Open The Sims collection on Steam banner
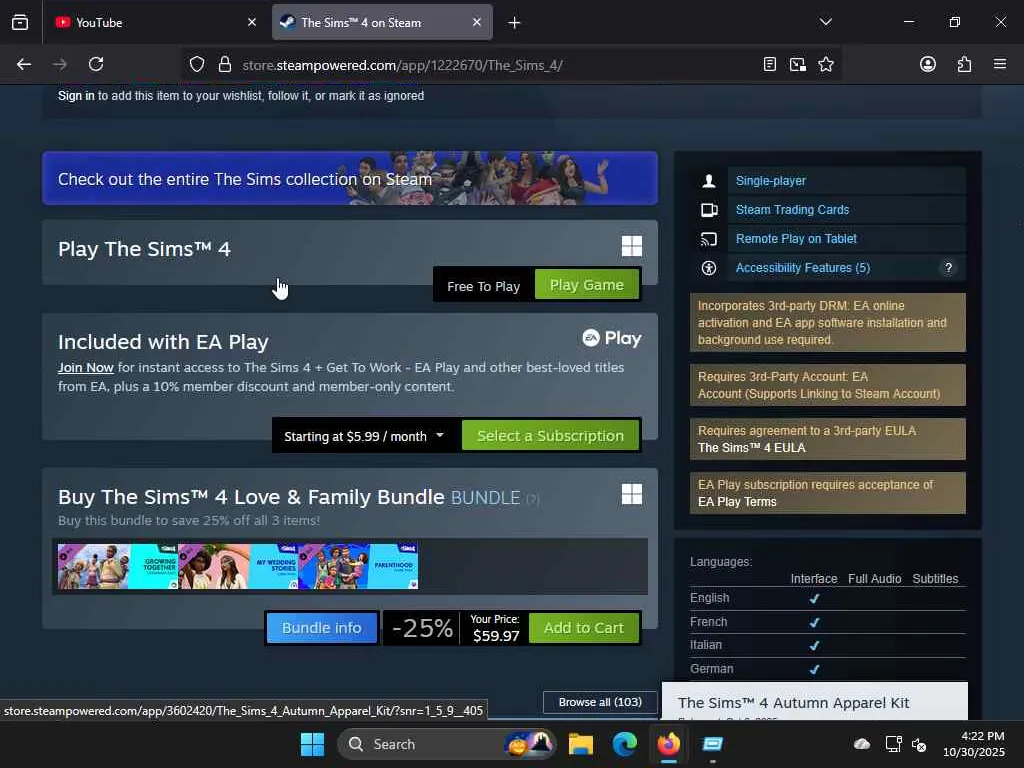The image size is (1024, 768). [350, 178]
